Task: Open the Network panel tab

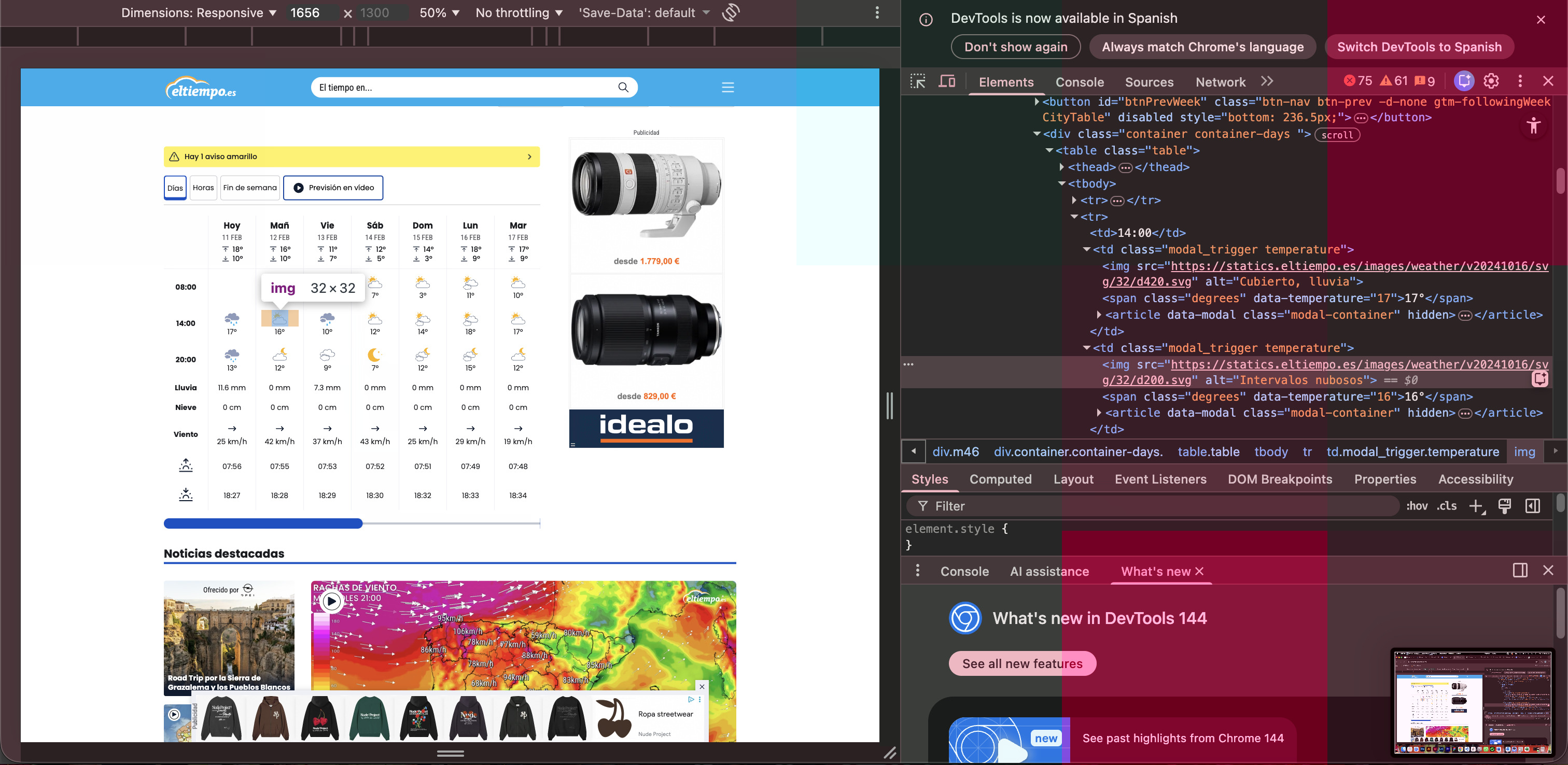Action: pos(1220,82)
